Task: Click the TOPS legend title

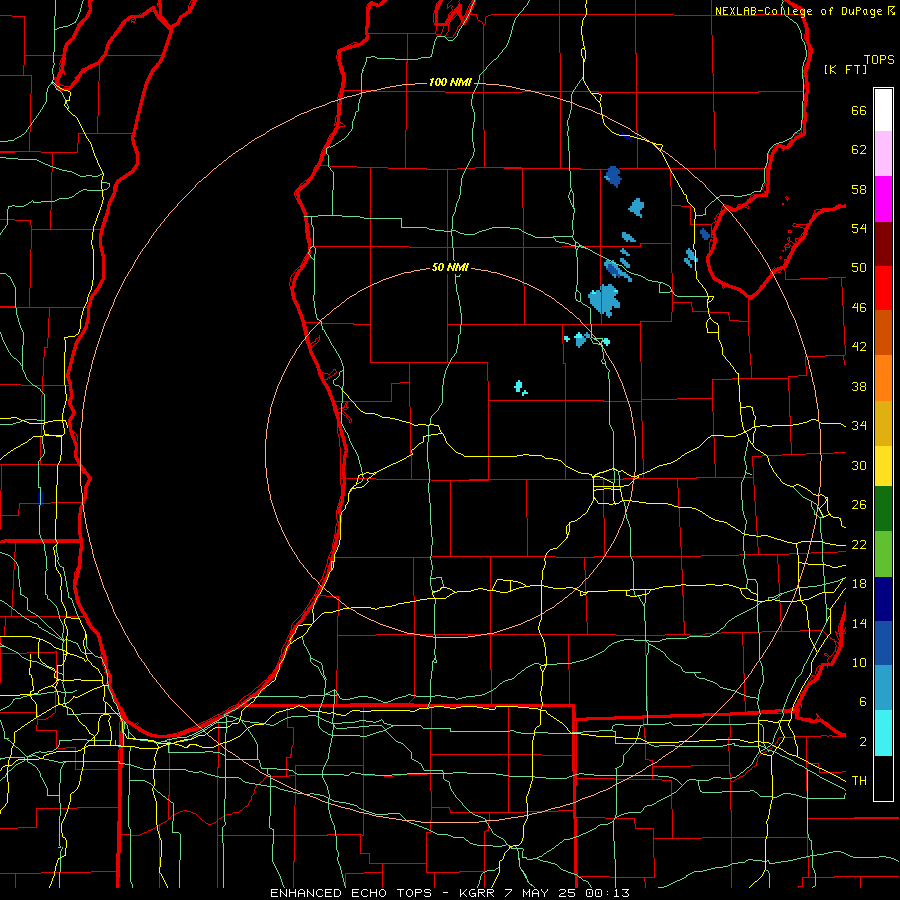Action: [879, 60]
